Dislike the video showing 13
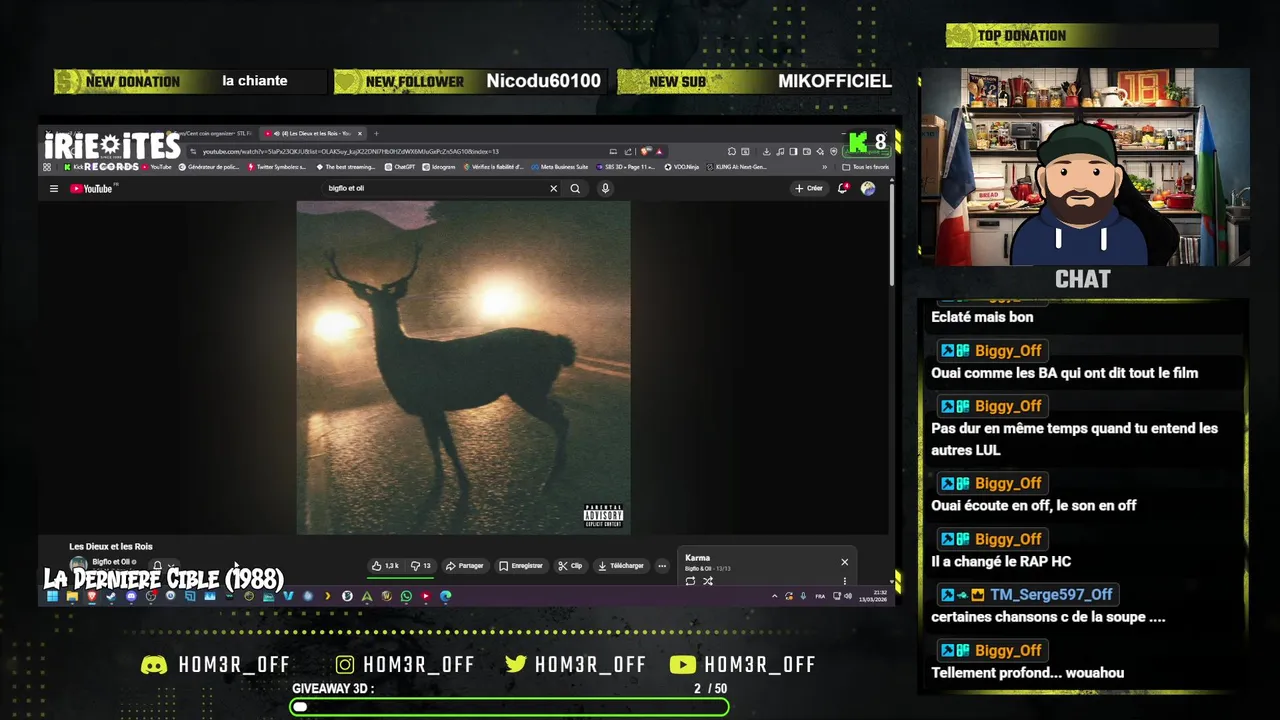Screen dimensions: 1280x720 point(421,566)
